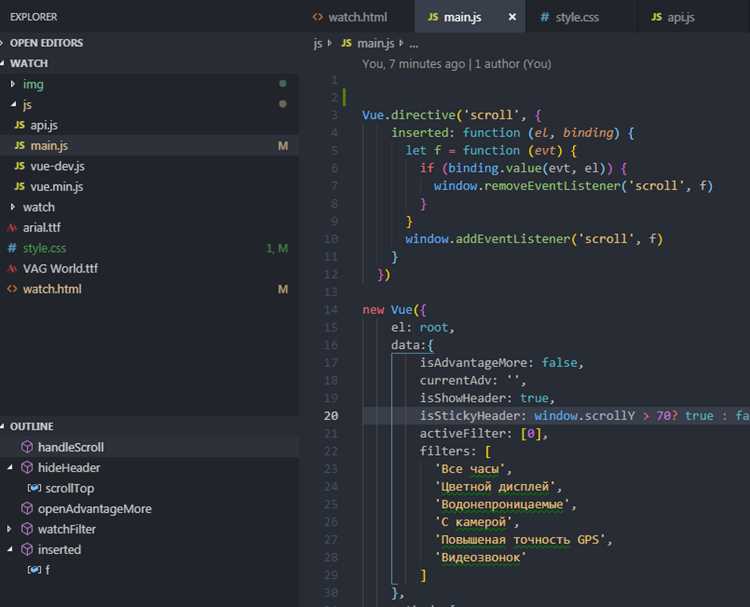The image size is (750, 607).
Task: Click 'Vue.directive' on line 3
Action: pos(408,115)
